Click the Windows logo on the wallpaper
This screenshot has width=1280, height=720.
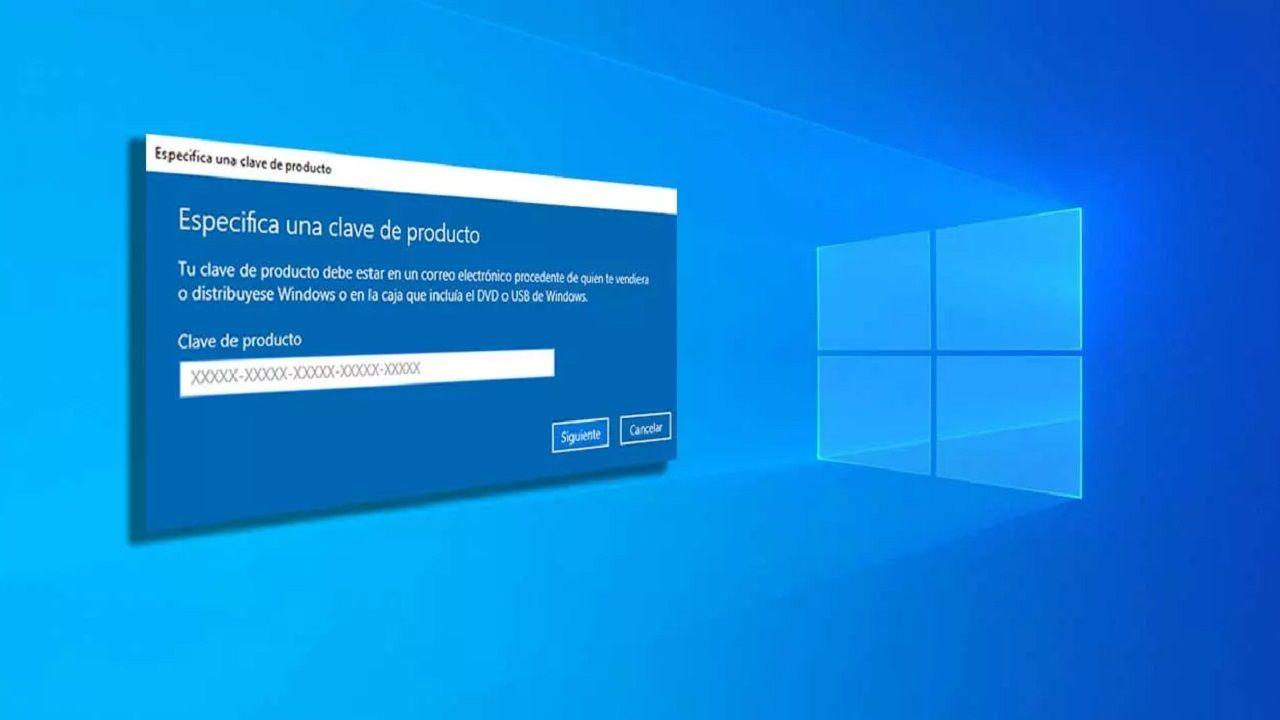click(949, 352)
